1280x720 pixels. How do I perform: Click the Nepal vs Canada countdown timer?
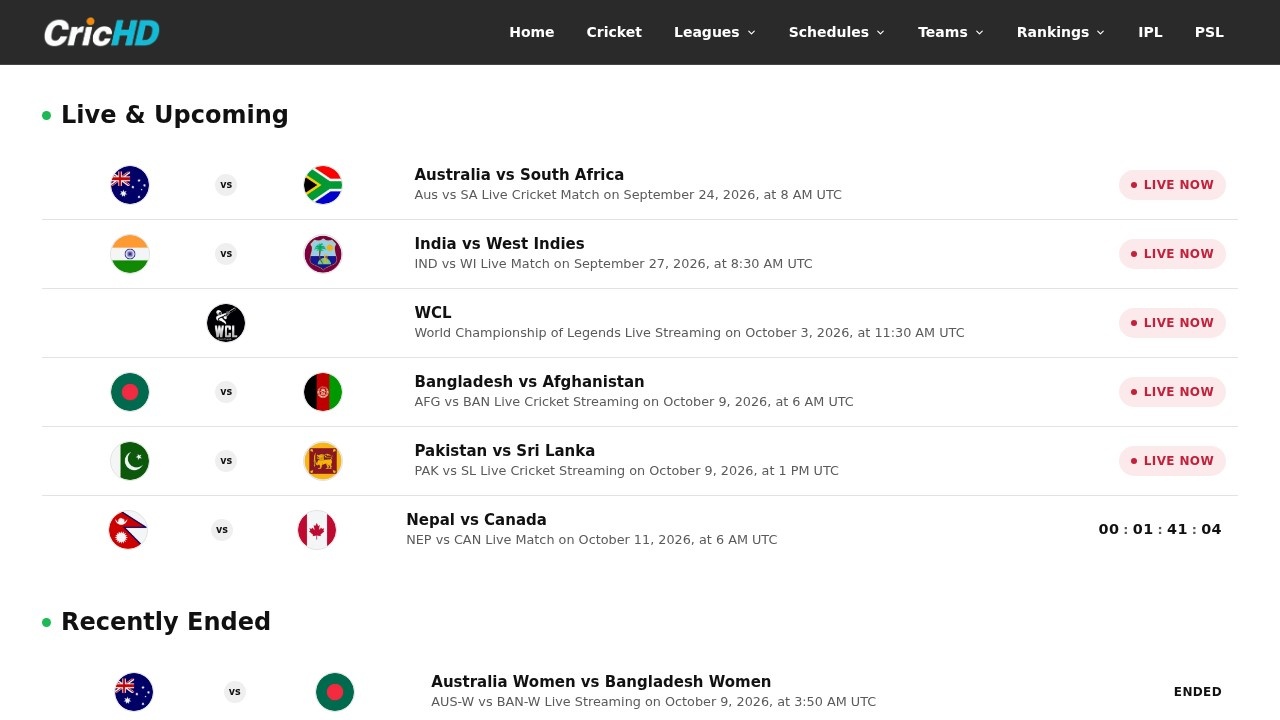click(x=1160, y=530)
